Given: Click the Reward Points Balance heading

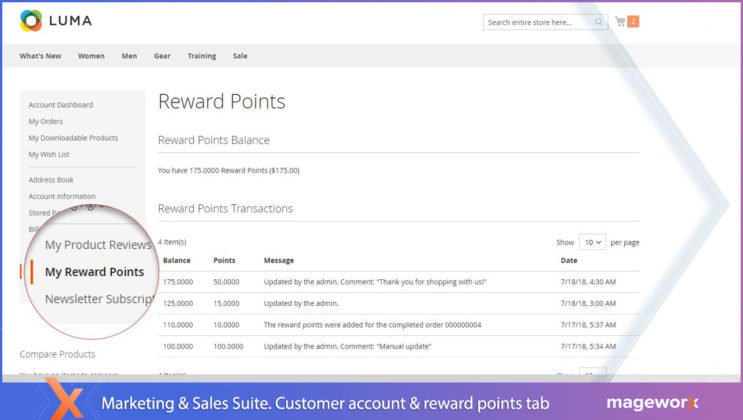Looking at the screenshot, I should tap(214, 140).
